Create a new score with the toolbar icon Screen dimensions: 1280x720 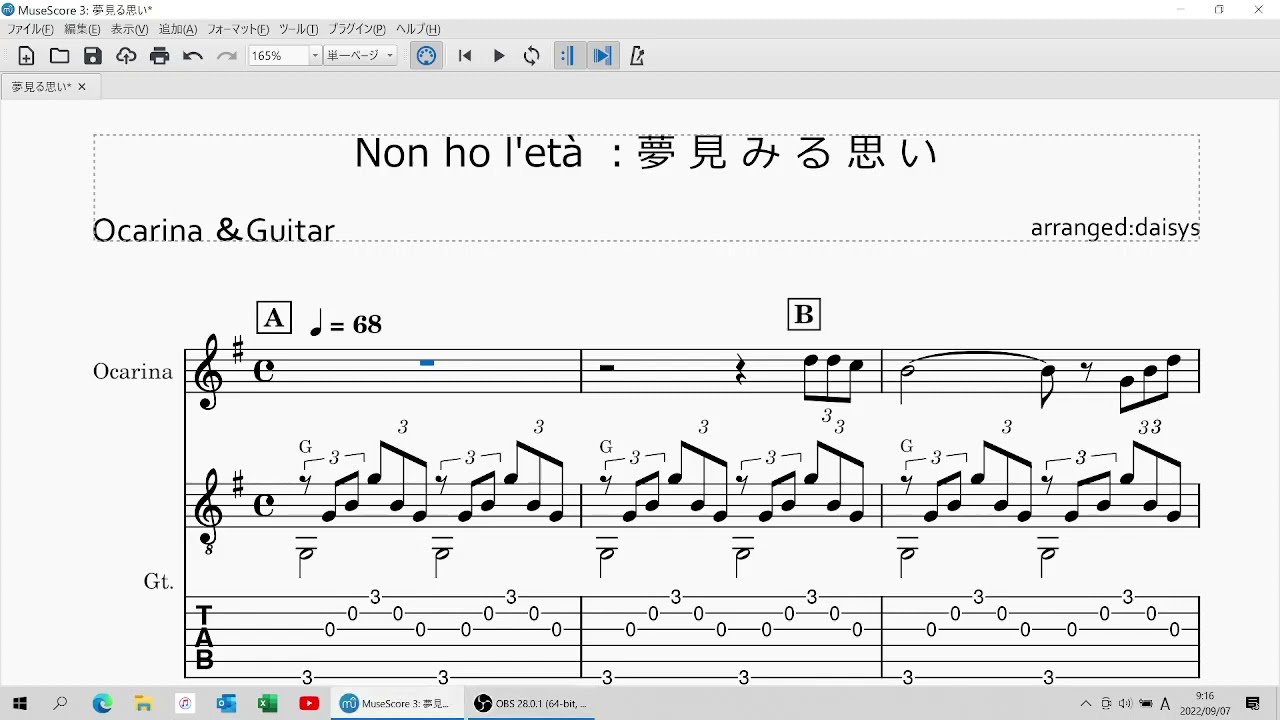click(26, 56)
